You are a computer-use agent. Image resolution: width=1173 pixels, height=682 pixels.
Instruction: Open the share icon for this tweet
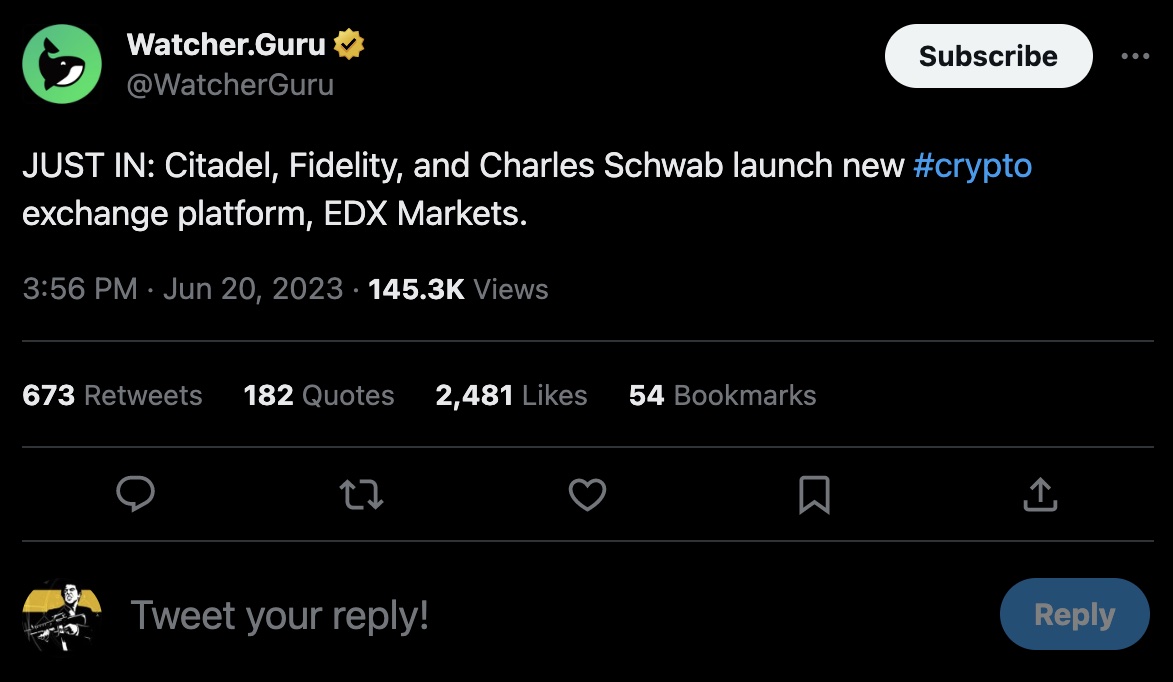1040,494
